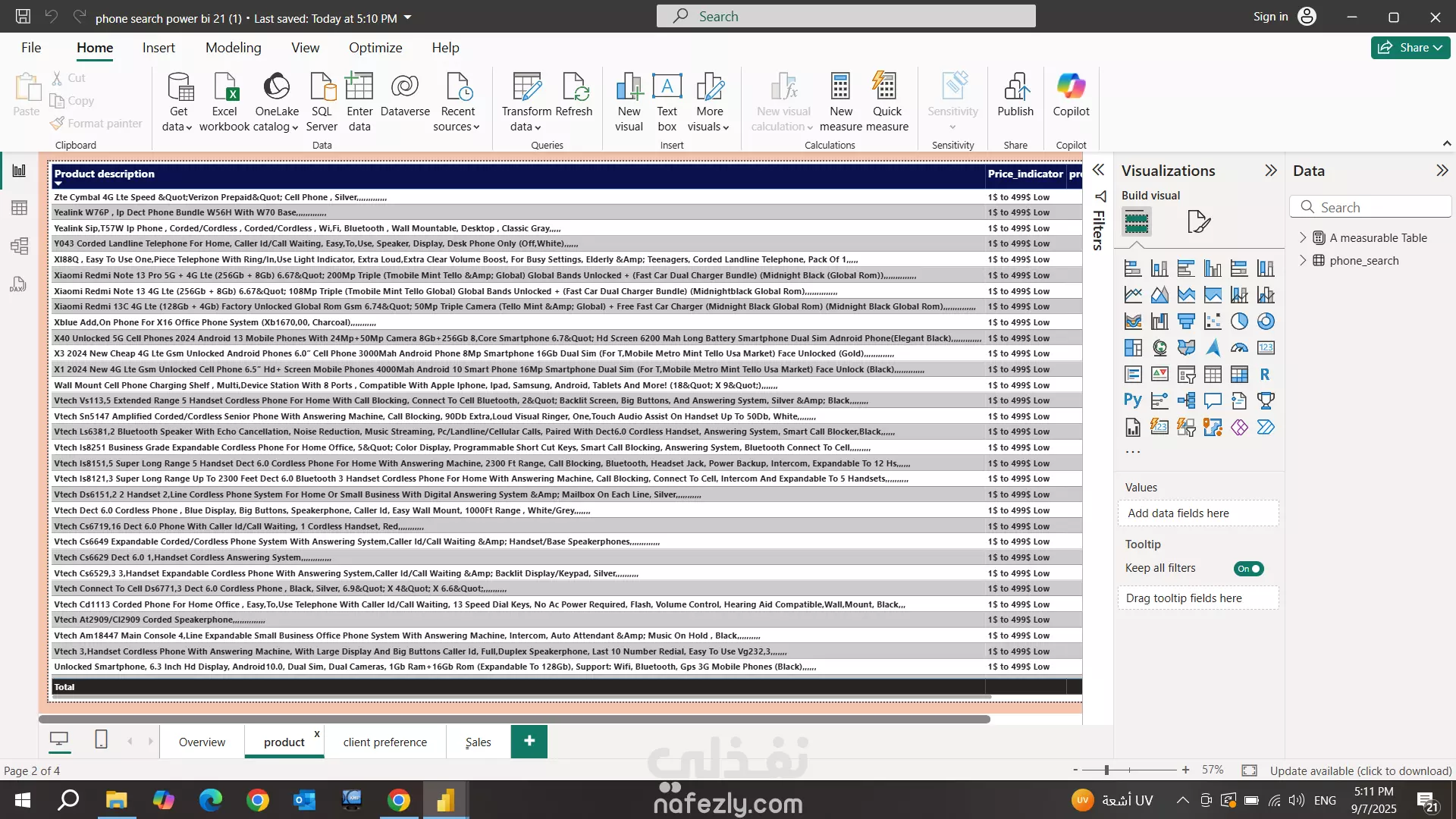Expand the phone_search table

(x=1303, y=260)
